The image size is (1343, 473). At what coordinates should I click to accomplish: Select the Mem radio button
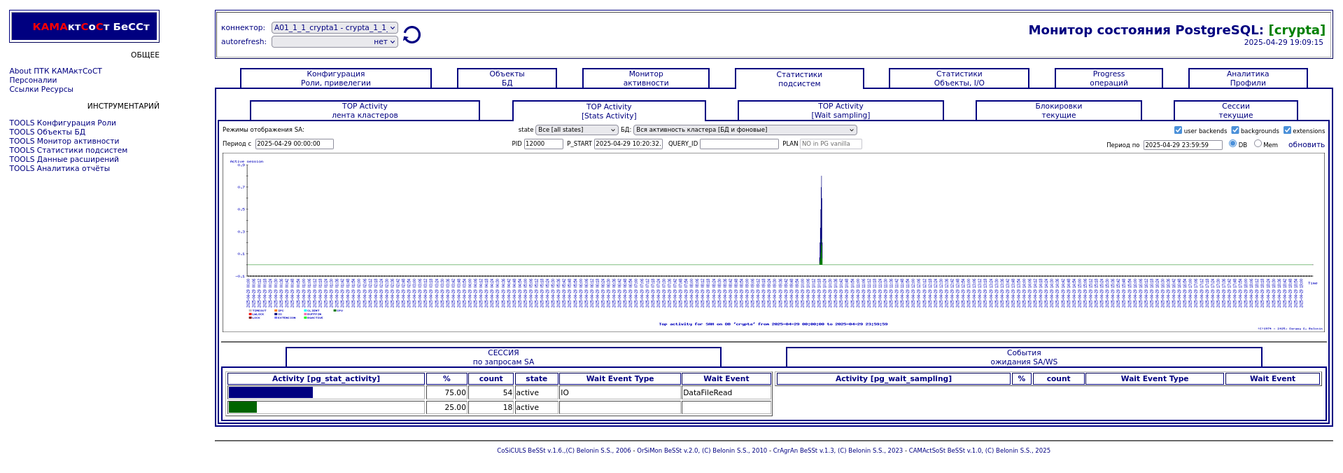[1258, 144]
